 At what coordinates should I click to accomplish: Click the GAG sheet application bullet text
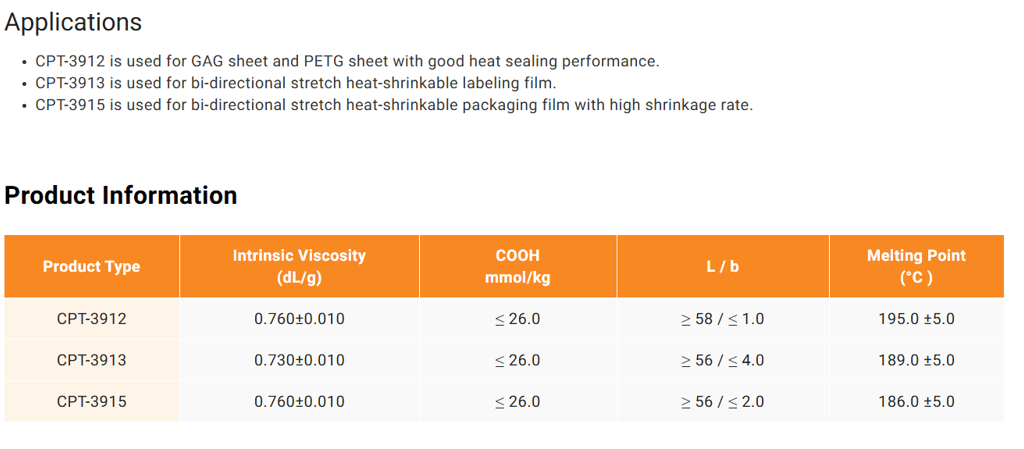pyautogui.click(x=347, y=61)
